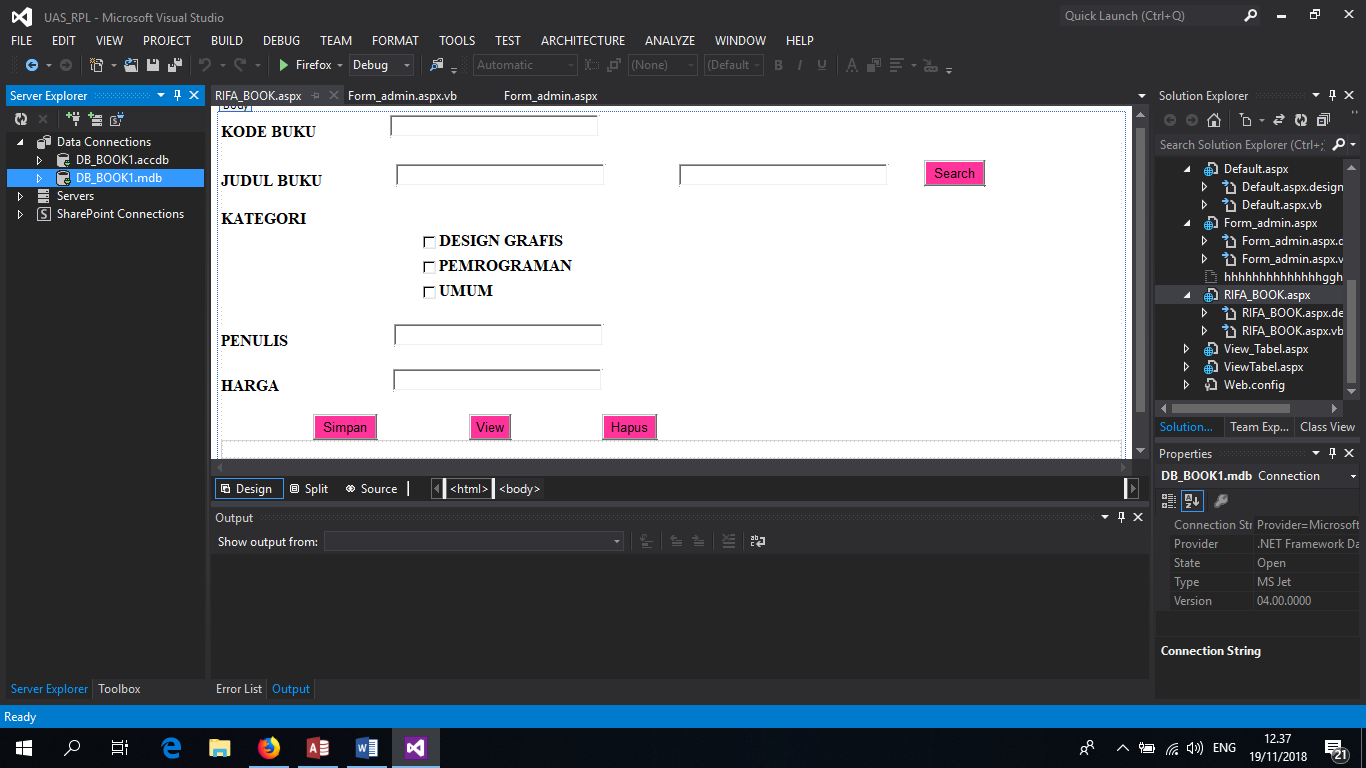Click the Refresh icon in Server Explorer
This screenshot has height=768, width=1366.
[x=19, y=119]
